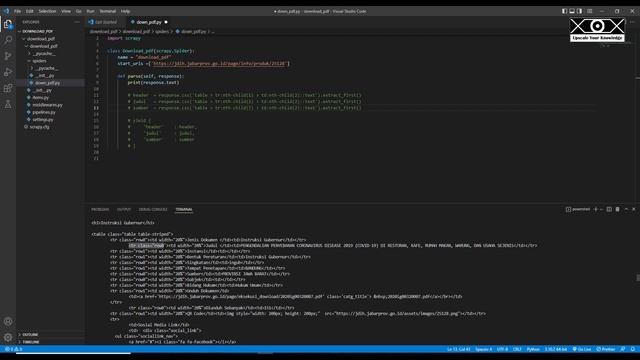
Task: Open settings.py in the file tree
Action: coord(43,120)
